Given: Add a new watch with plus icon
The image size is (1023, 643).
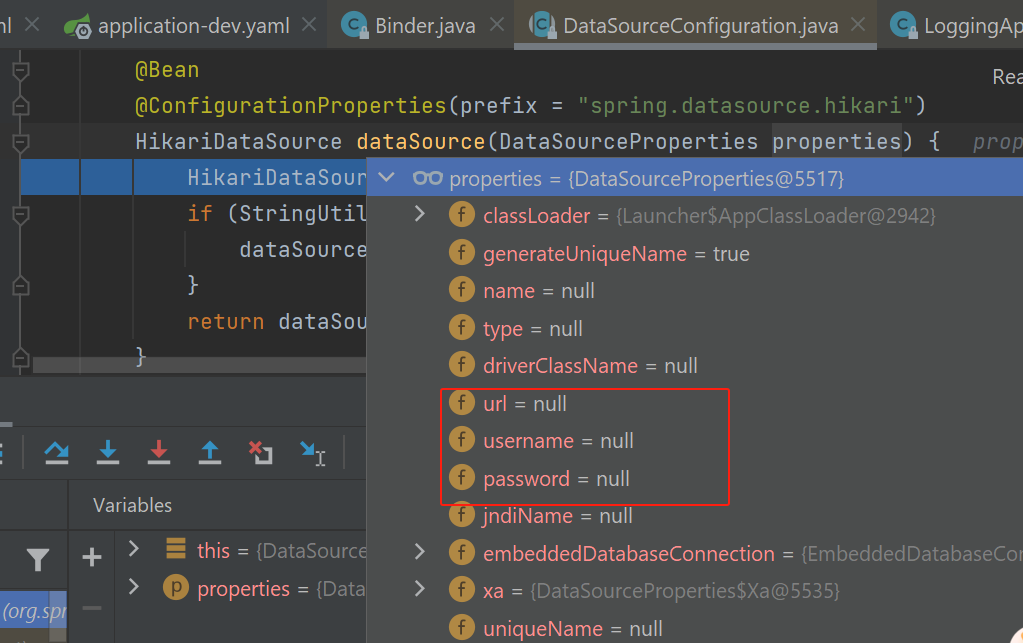Looking at the screenshot, I should 92,557.
